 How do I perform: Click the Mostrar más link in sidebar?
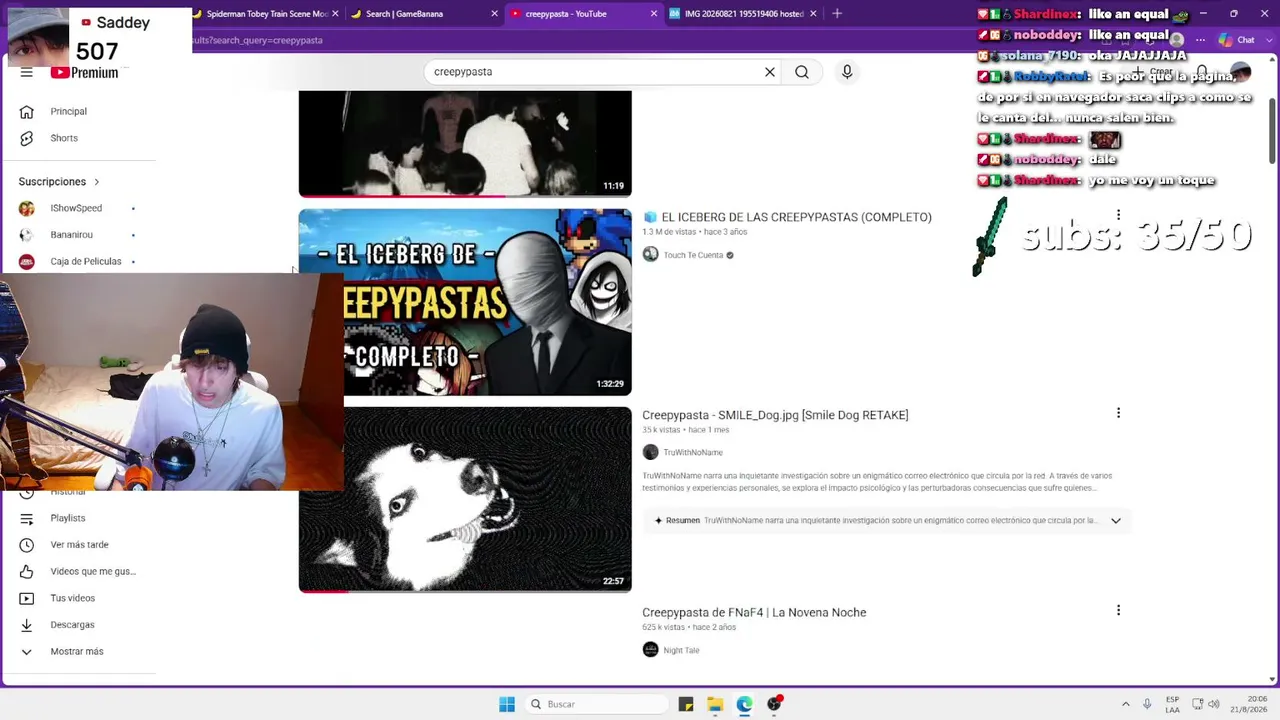click(x=77, y=651)
